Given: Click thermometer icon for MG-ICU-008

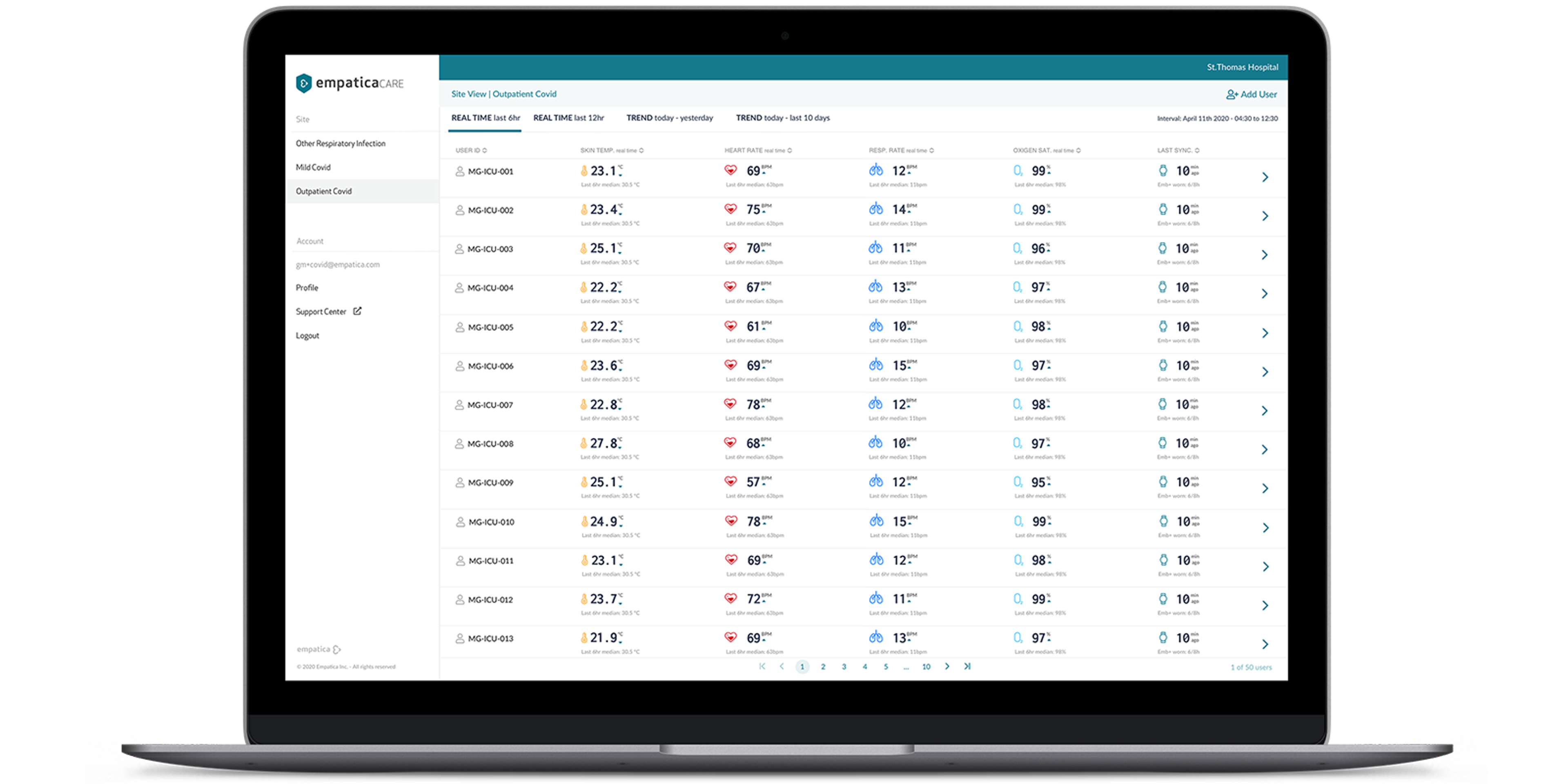Looking at the screenshot, I should pos(583,443).
